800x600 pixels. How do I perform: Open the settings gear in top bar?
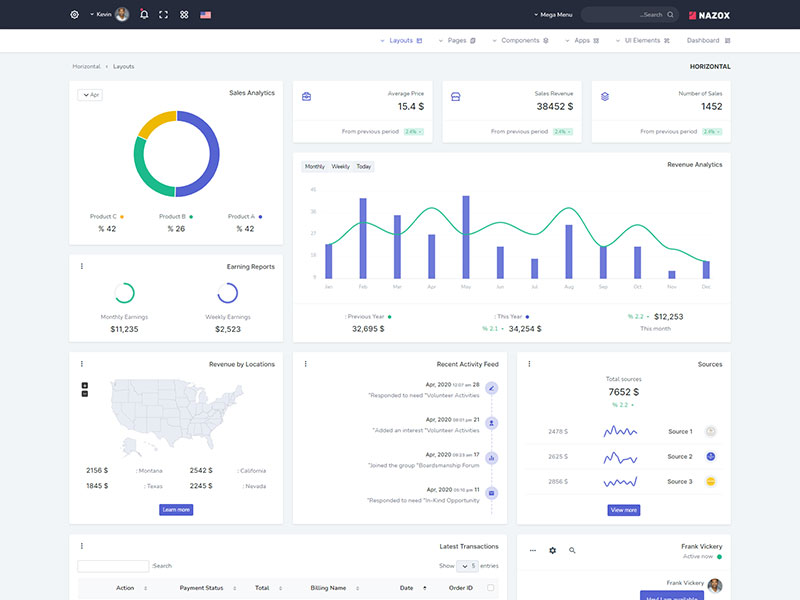[74, 15]
